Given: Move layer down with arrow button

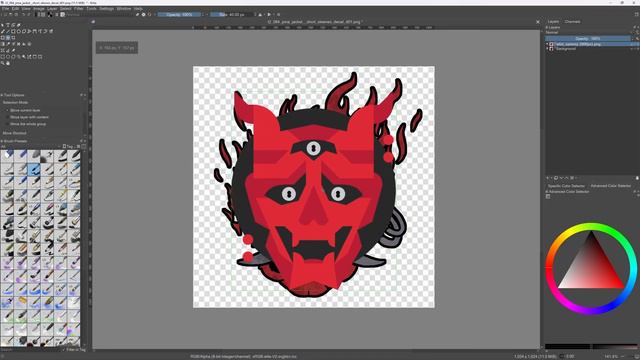Looking at the screenshot, I should click(562, 178).
